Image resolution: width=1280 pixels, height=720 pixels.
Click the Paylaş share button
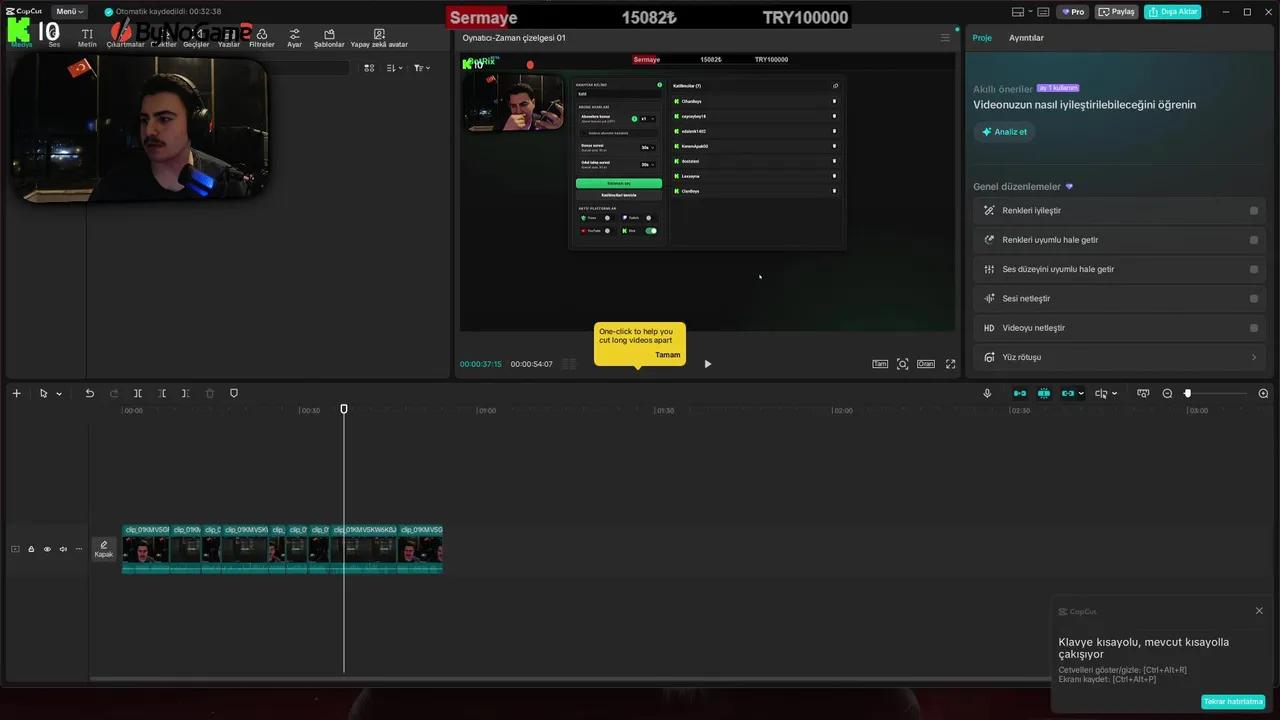tap(1117, 12)
